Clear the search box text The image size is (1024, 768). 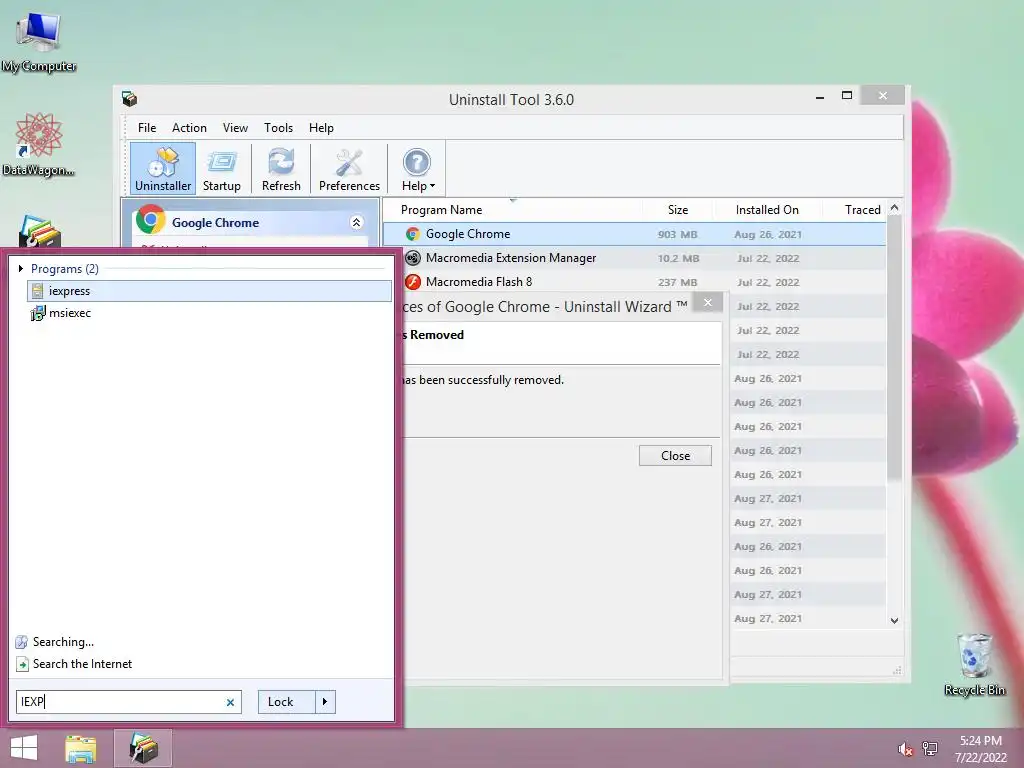(230, 702)
